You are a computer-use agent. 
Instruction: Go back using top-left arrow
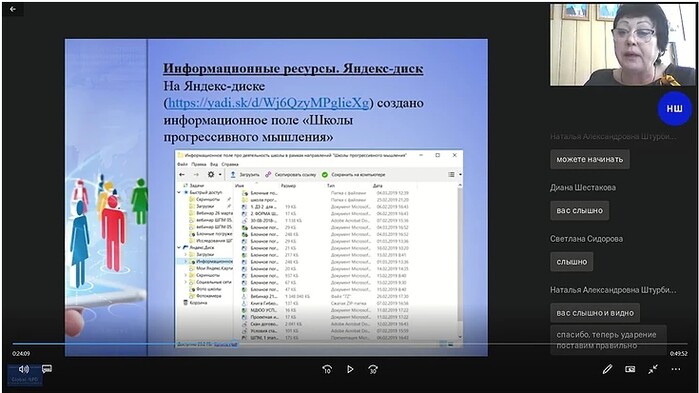pyautogui.click(x=13, y=9)
